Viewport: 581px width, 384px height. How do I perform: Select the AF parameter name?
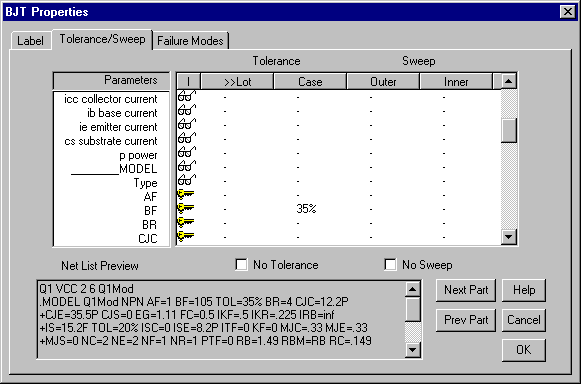[150, 197]
